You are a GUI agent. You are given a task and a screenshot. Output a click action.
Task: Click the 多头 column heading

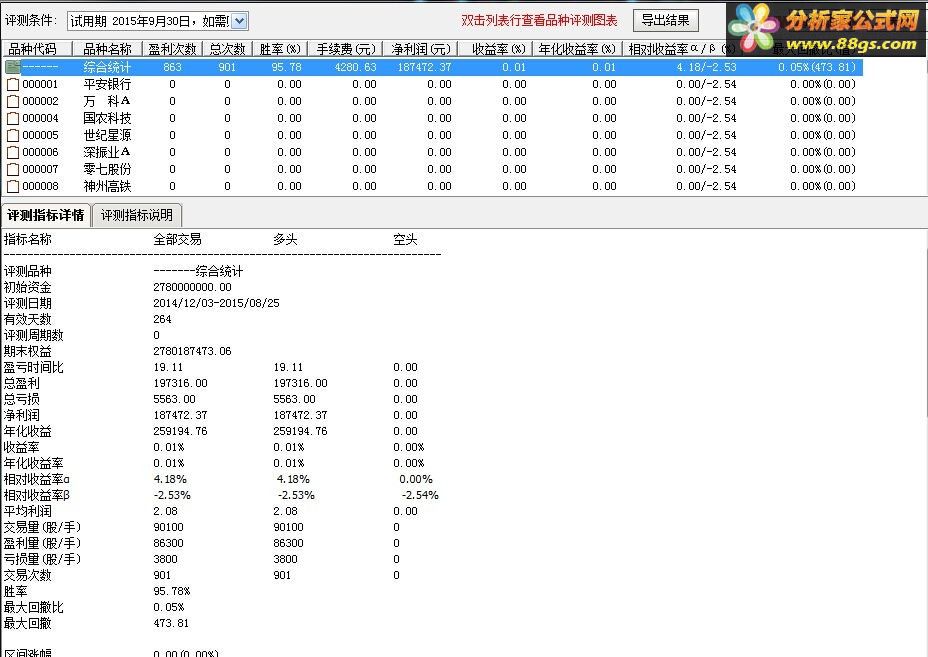[285, 239]
